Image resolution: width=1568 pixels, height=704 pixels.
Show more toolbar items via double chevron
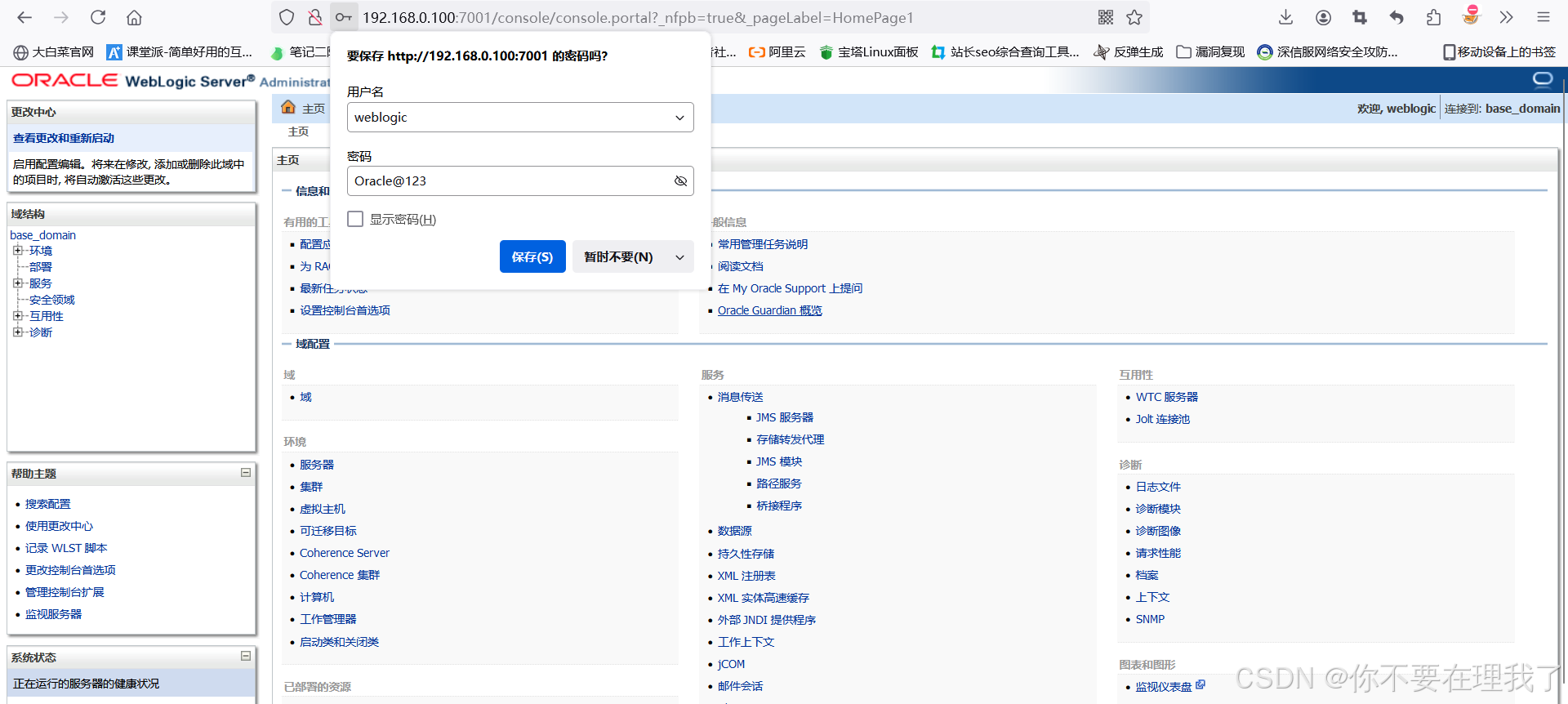[1507, 17]
